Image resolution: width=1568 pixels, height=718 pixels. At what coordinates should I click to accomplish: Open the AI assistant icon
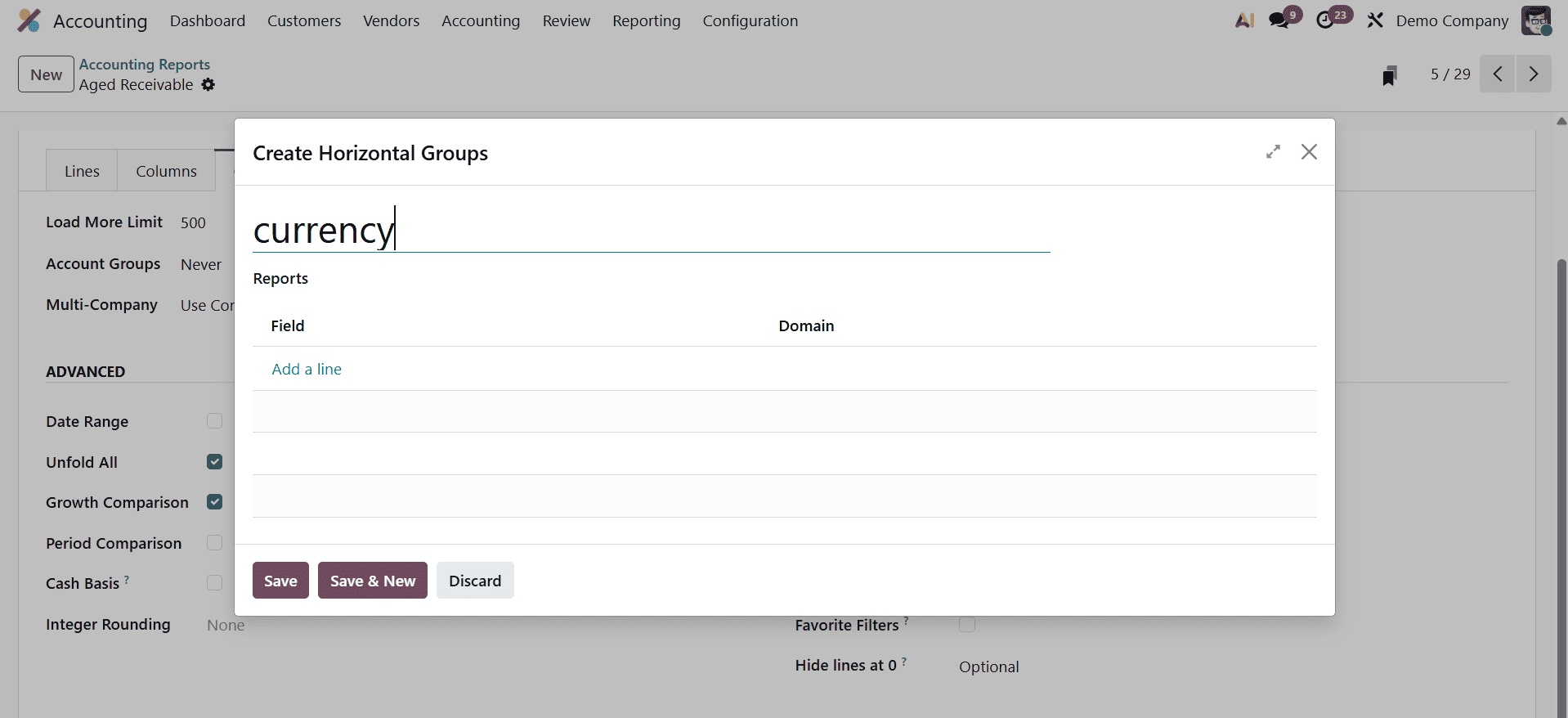click(1244, 20)
